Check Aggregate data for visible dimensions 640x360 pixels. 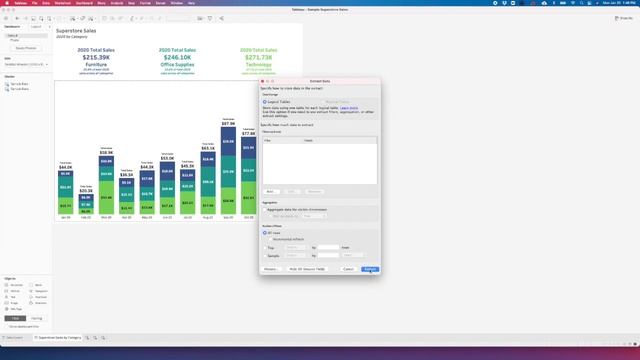tap(264, 209)
